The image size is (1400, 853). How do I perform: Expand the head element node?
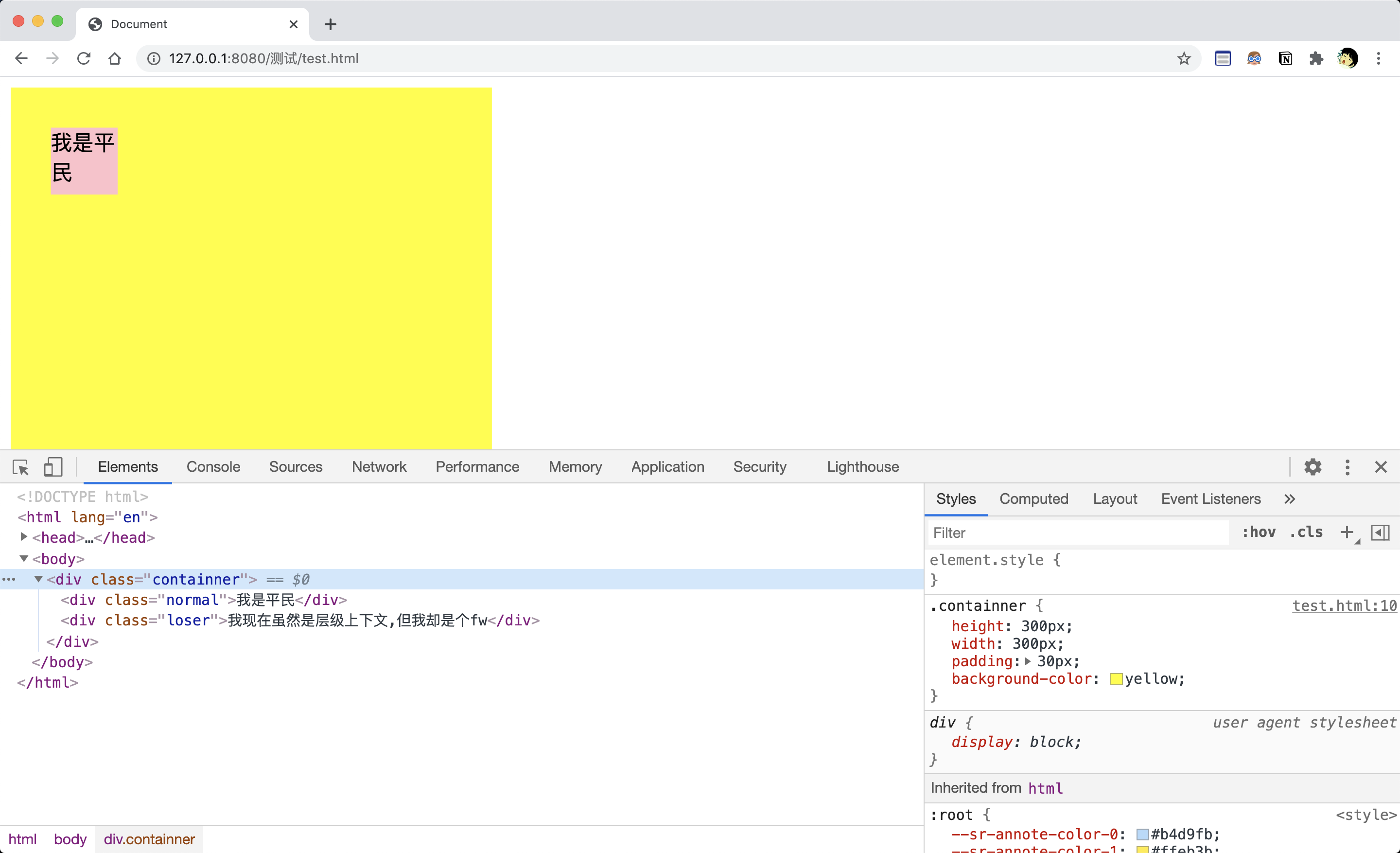coord(24,537)
